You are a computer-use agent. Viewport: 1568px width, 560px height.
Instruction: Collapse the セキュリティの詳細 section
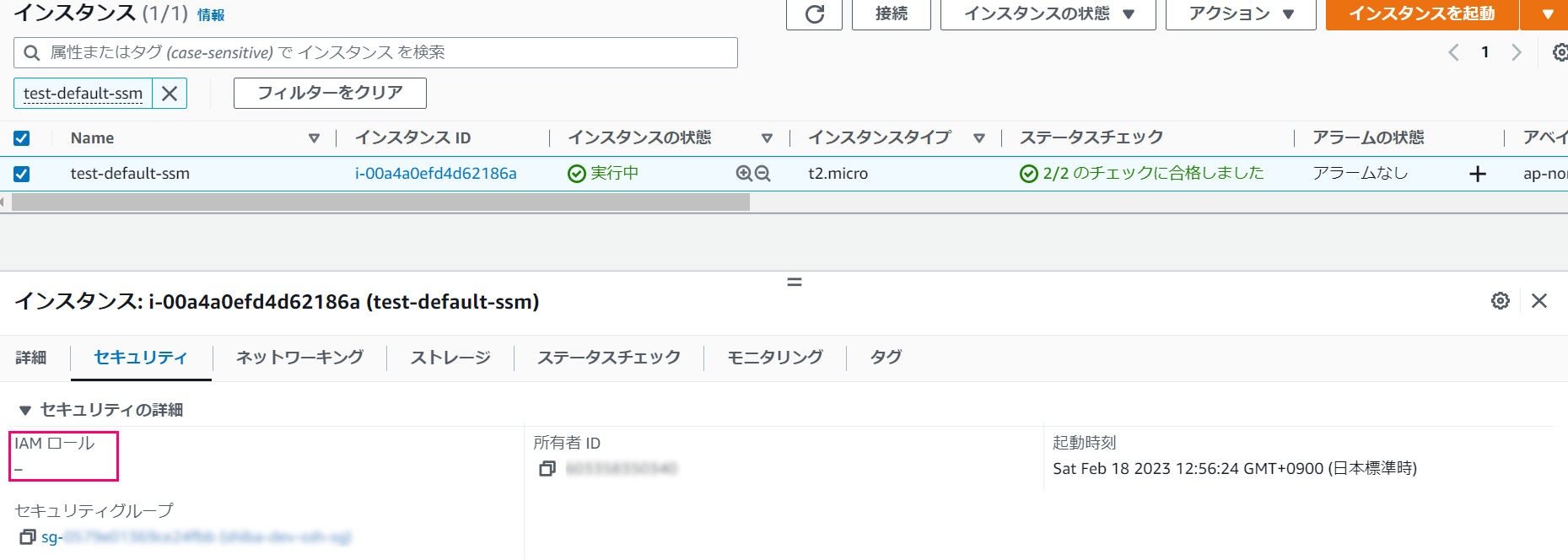coord(25,410)
